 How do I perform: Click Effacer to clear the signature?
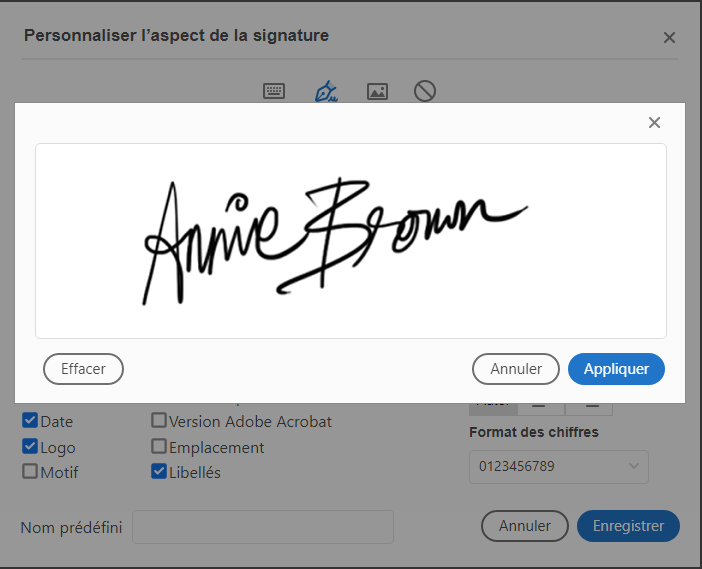coord(83,369)
